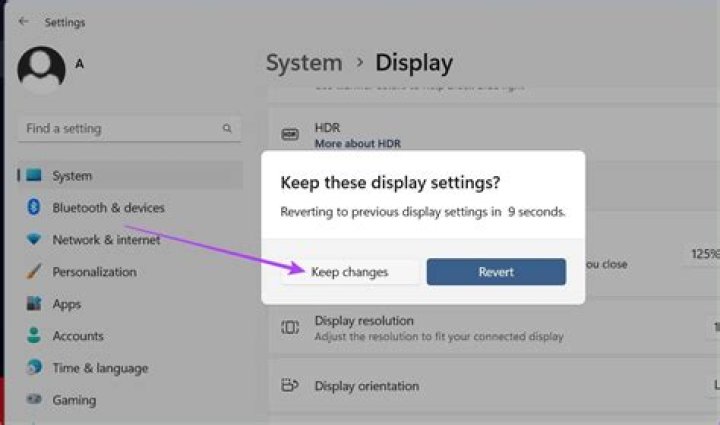This screenshot has width=720, height=425.
Task: Click the Apps icon in sidebar
Action: 34,303
